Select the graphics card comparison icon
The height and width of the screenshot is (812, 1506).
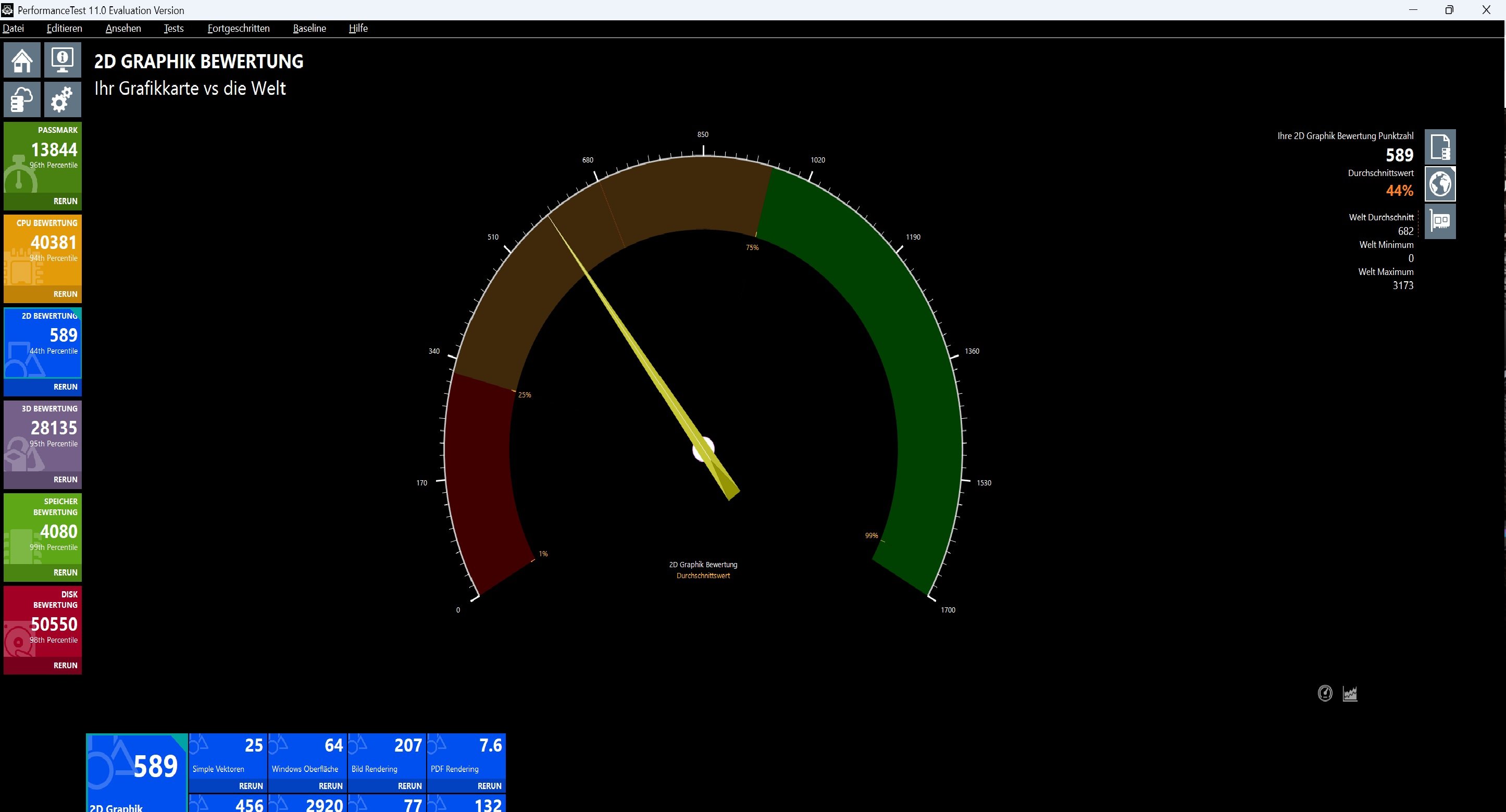[1440, 221]
